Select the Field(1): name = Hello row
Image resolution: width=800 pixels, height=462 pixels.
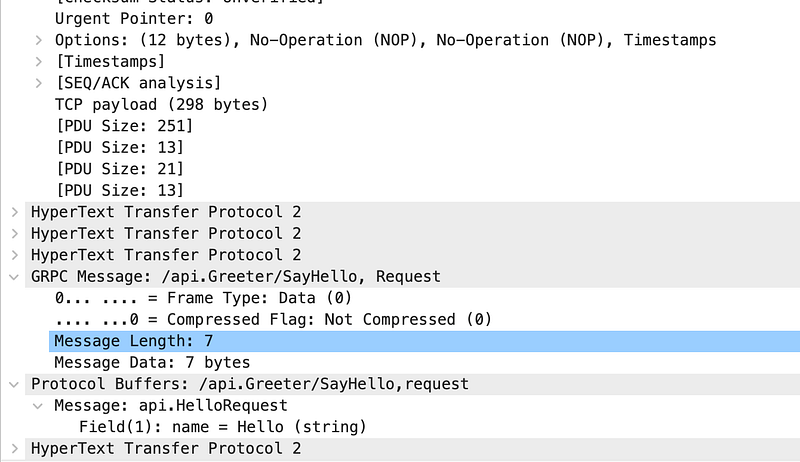point(223,427)
